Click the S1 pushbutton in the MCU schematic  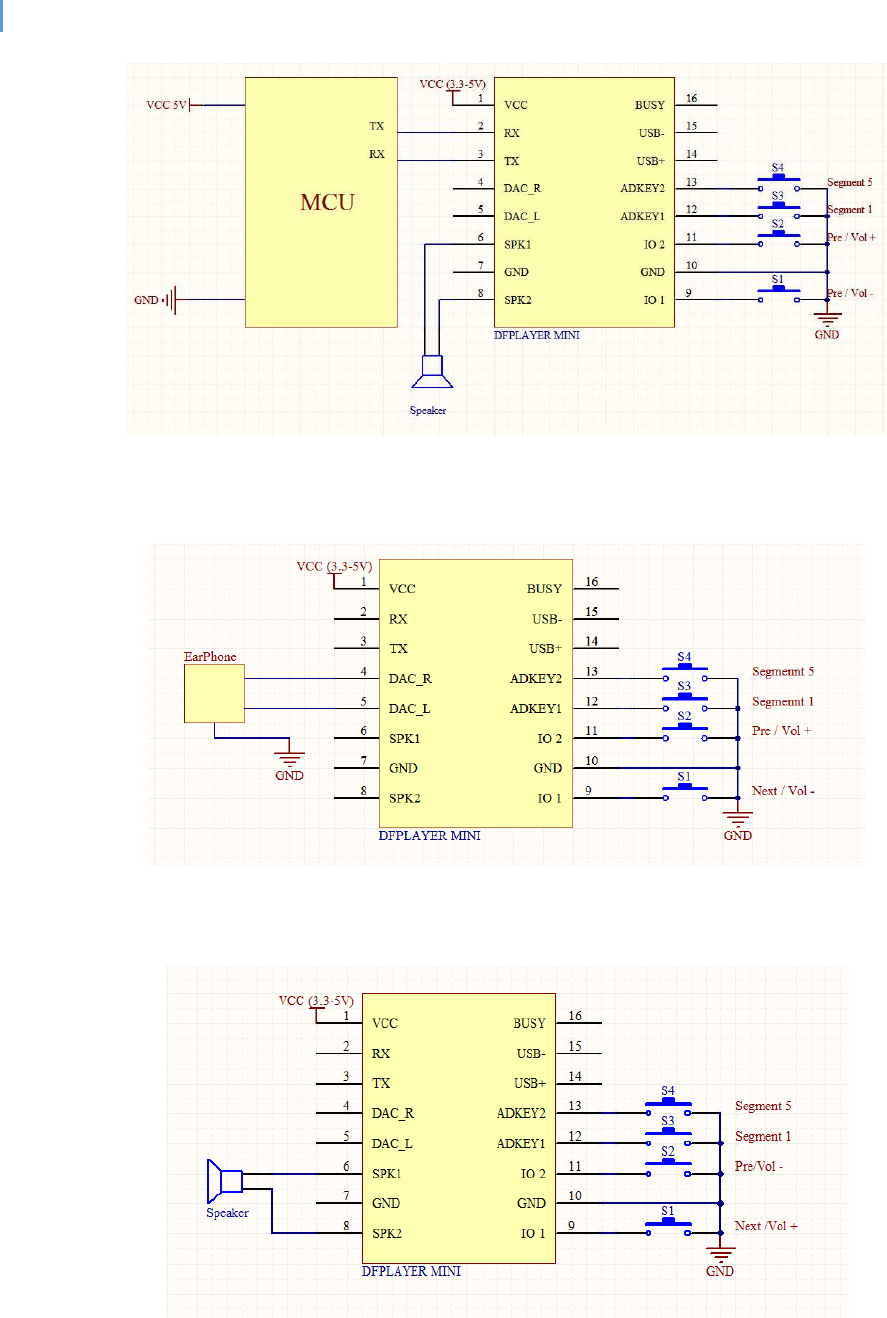pyautogui.click(x=777, y=296)
